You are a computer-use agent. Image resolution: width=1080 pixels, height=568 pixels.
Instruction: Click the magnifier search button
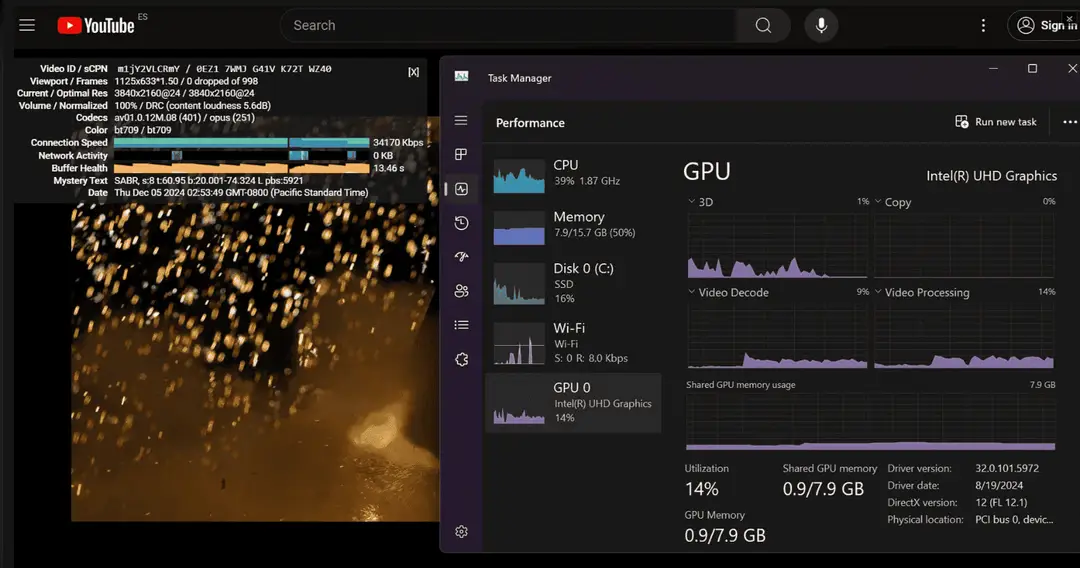[762, 25]
